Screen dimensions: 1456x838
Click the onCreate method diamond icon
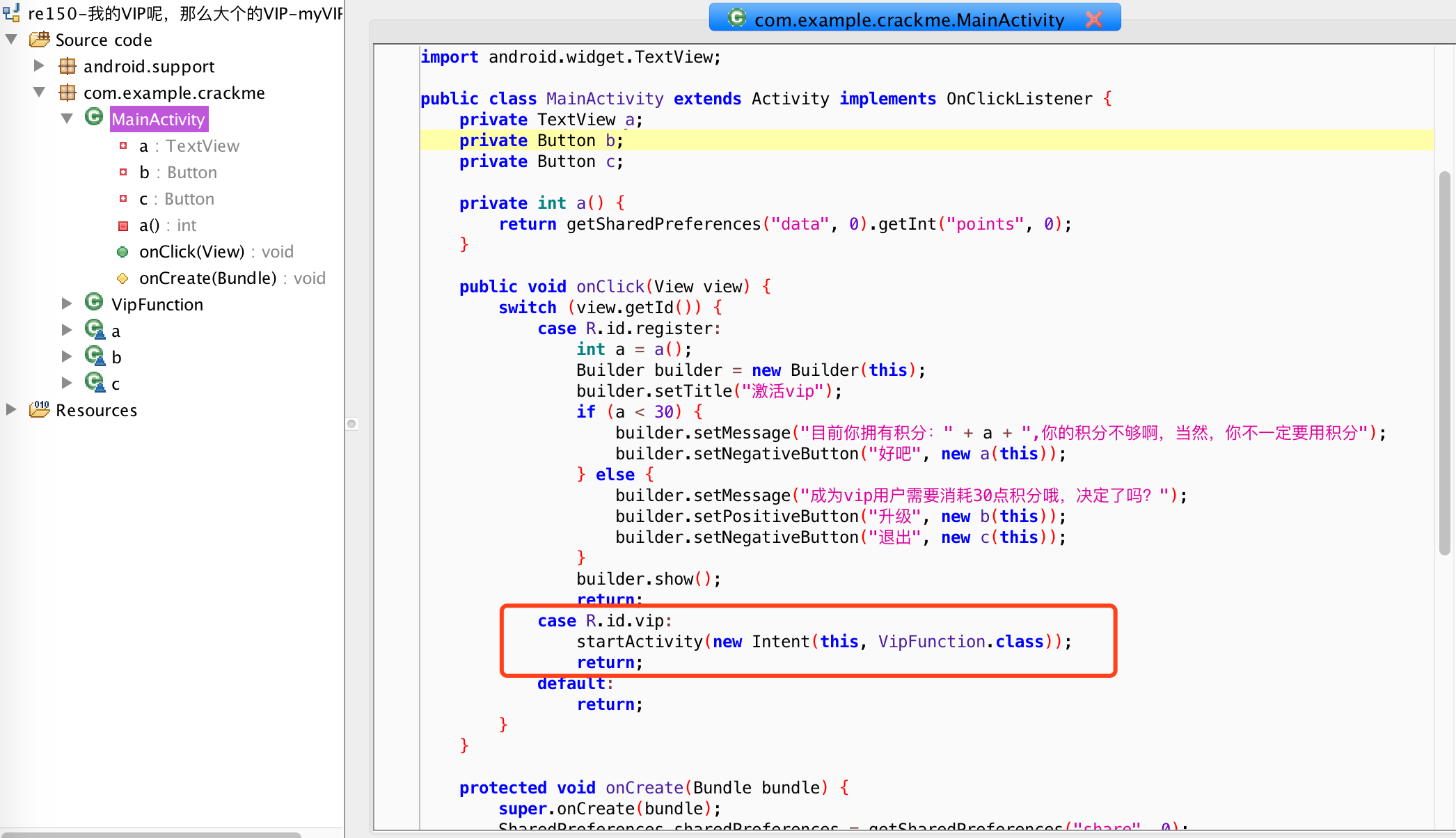122,278
